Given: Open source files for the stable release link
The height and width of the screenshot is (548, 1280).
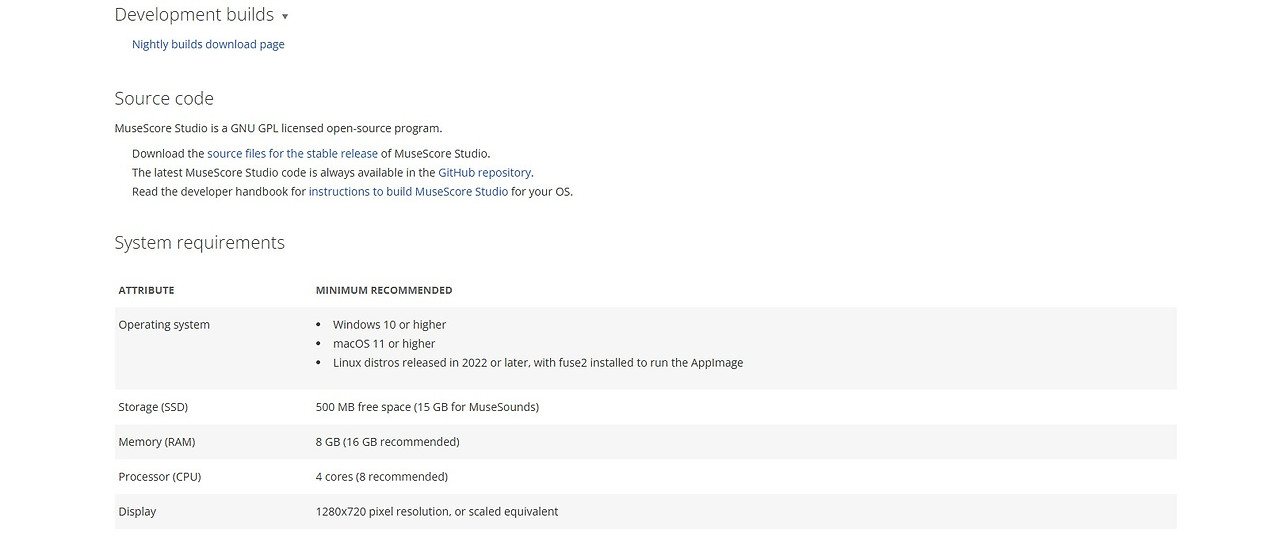Looking at the screenshot, I should [x=292, y=154].
